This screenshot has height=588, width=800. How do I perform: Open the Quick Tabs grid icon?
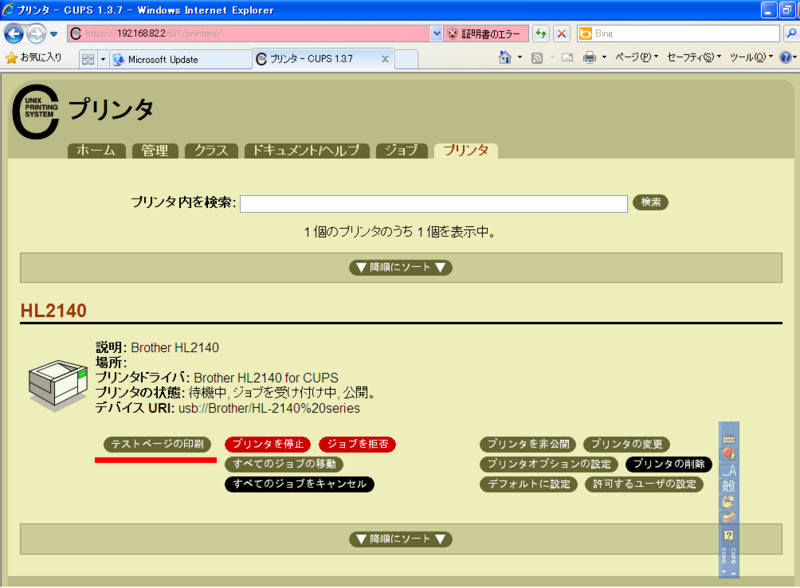coord(88,59)
